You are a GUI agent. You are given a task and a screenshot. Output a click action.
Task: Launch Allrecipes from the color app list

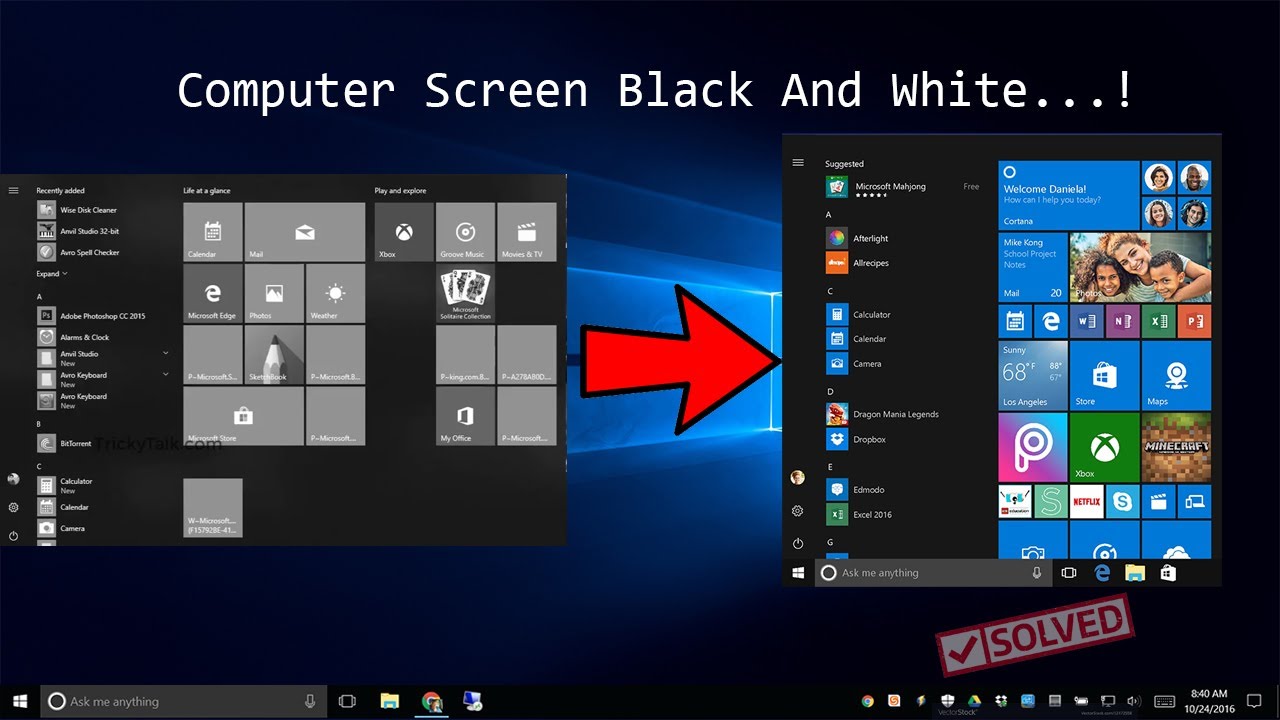click(858, 263)
